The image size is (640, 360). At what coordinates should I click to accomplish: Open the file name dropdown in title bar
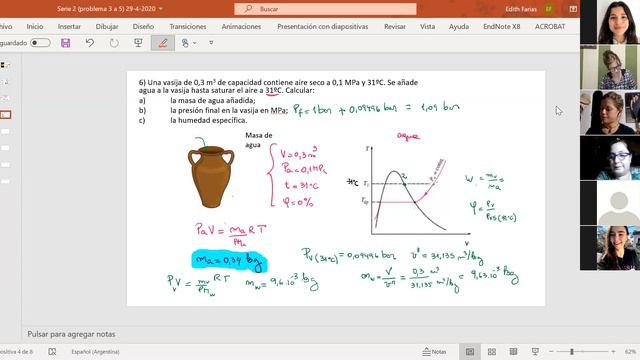click(x=160, y=9)
